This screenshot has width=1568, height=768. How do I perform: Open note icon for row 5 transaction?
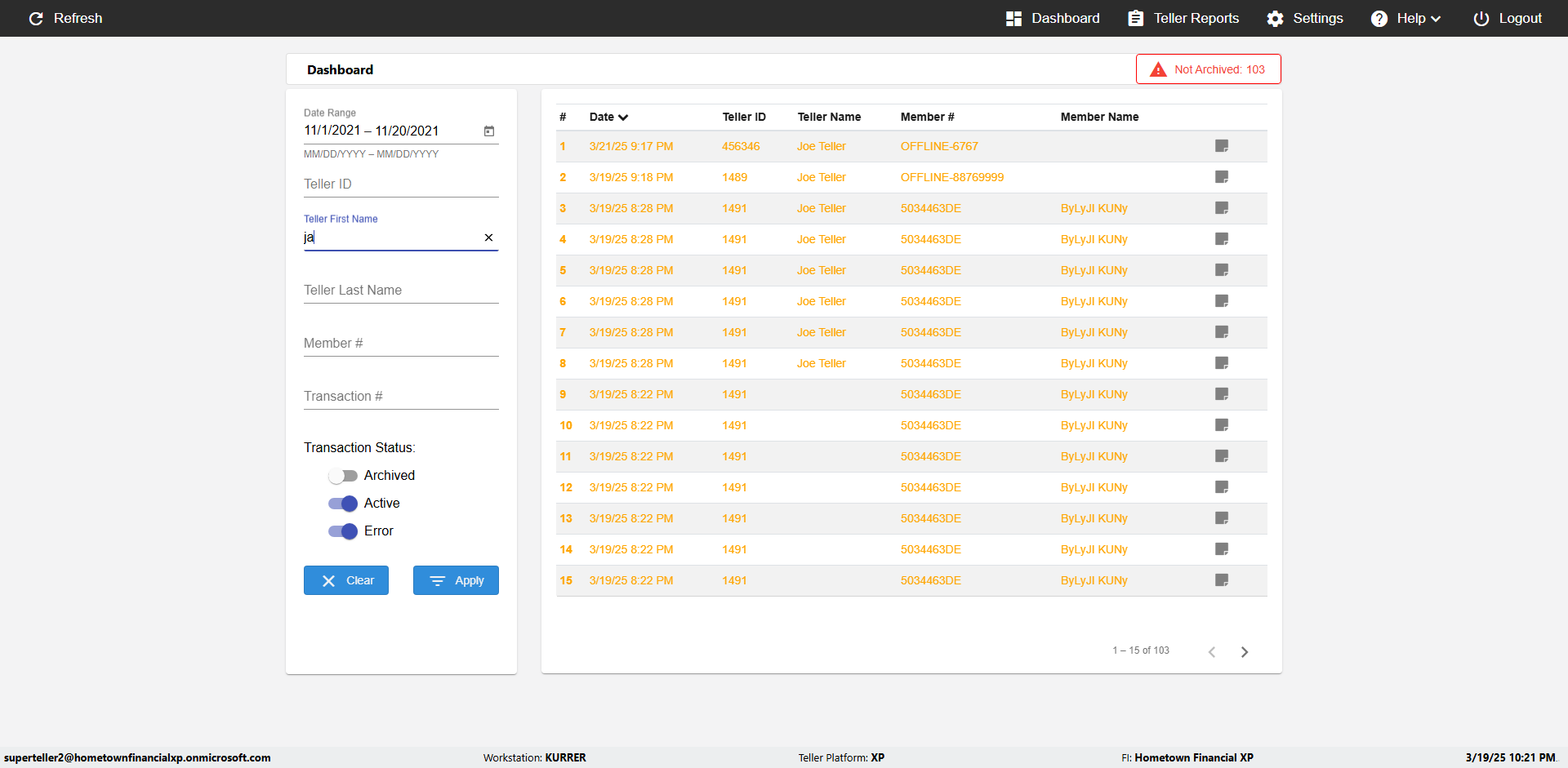[x=1222, y=270]
